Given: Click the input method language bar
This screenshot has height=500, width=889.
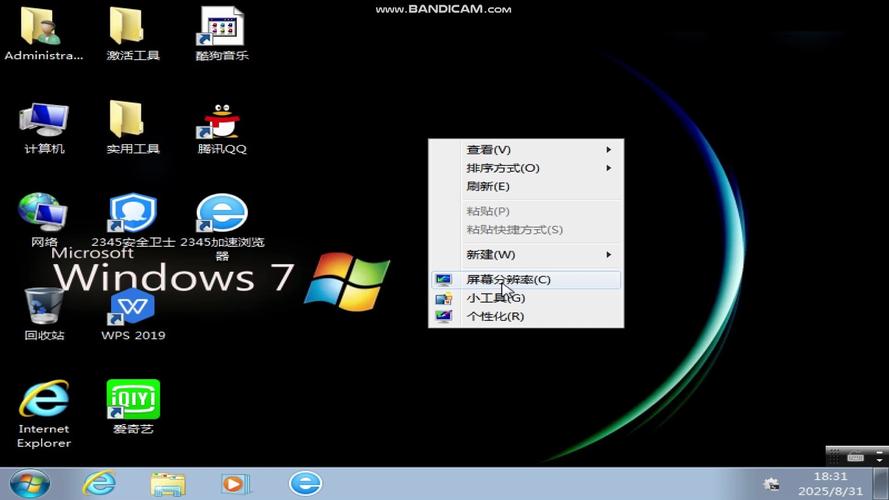Looking at the screenshot, I should click(x=856, y=456).
